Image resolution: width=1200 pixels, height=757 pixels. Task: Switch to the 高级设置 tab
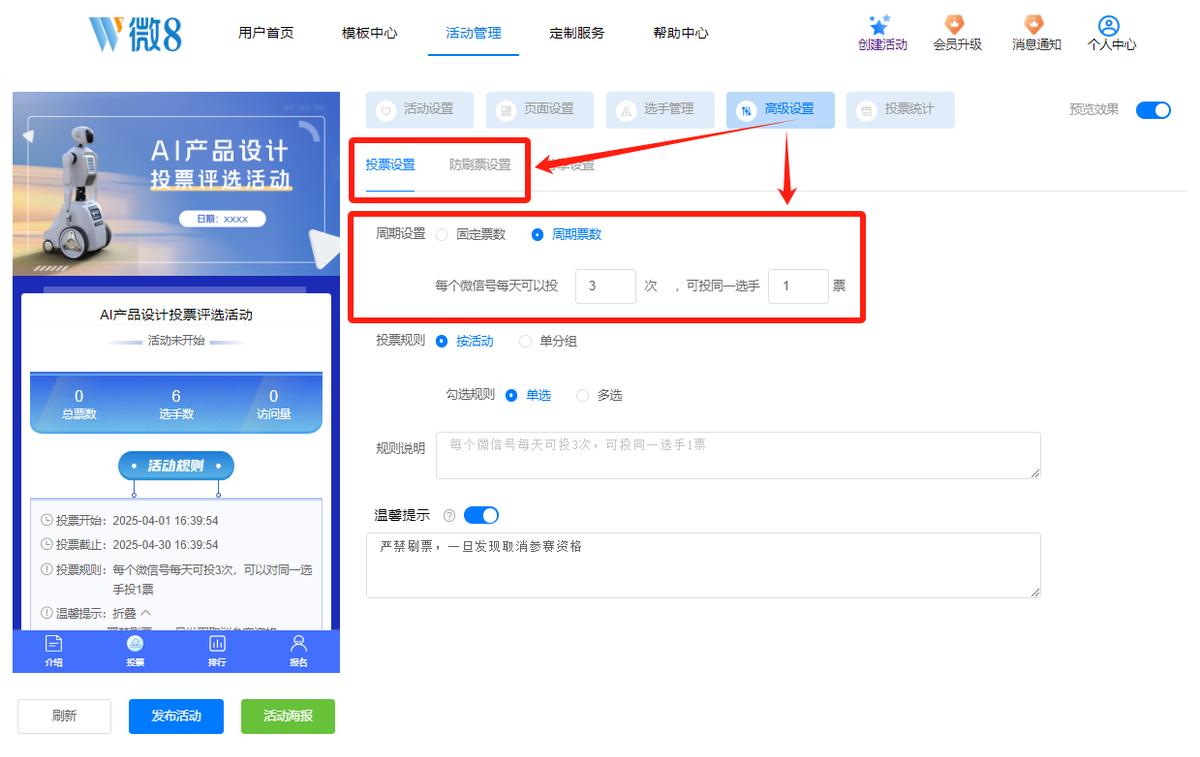point(780,110)
